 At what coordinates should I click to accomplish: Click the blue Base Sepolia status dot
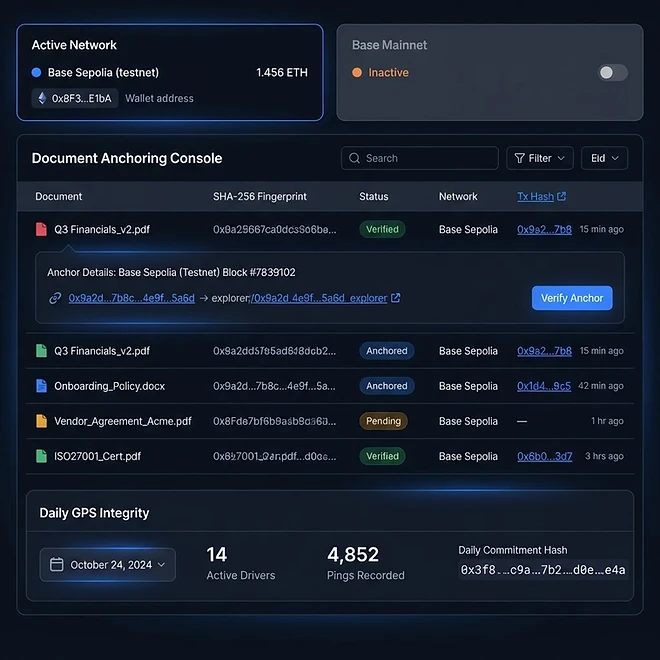point(37,72)
